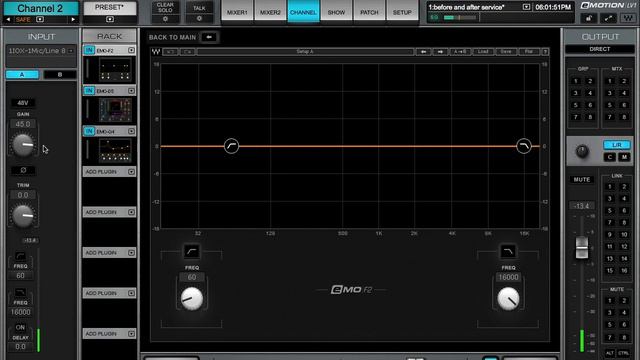
Task: Toggle the M output assignment
Action: point(624,157)
